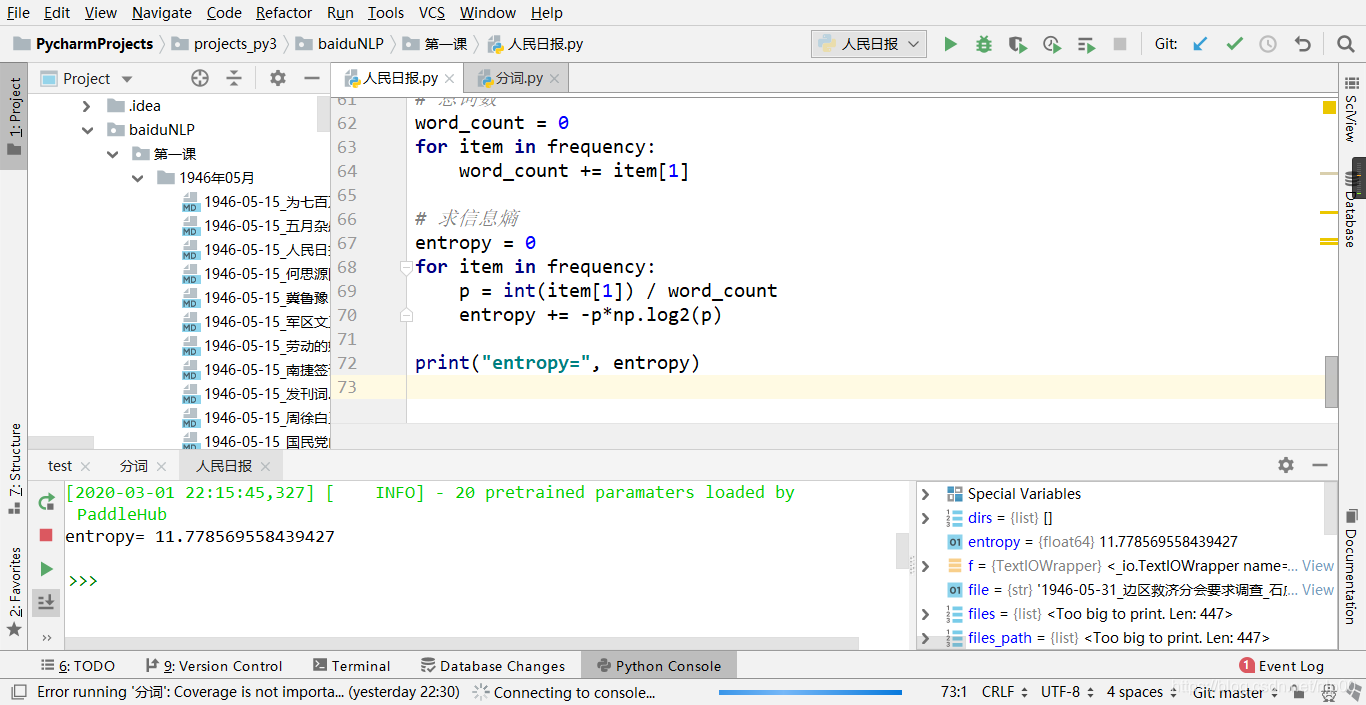This screenshot has width=1366, height=705.
Task: Collapse the baiduNLP folder
Action: click(89, 130)
